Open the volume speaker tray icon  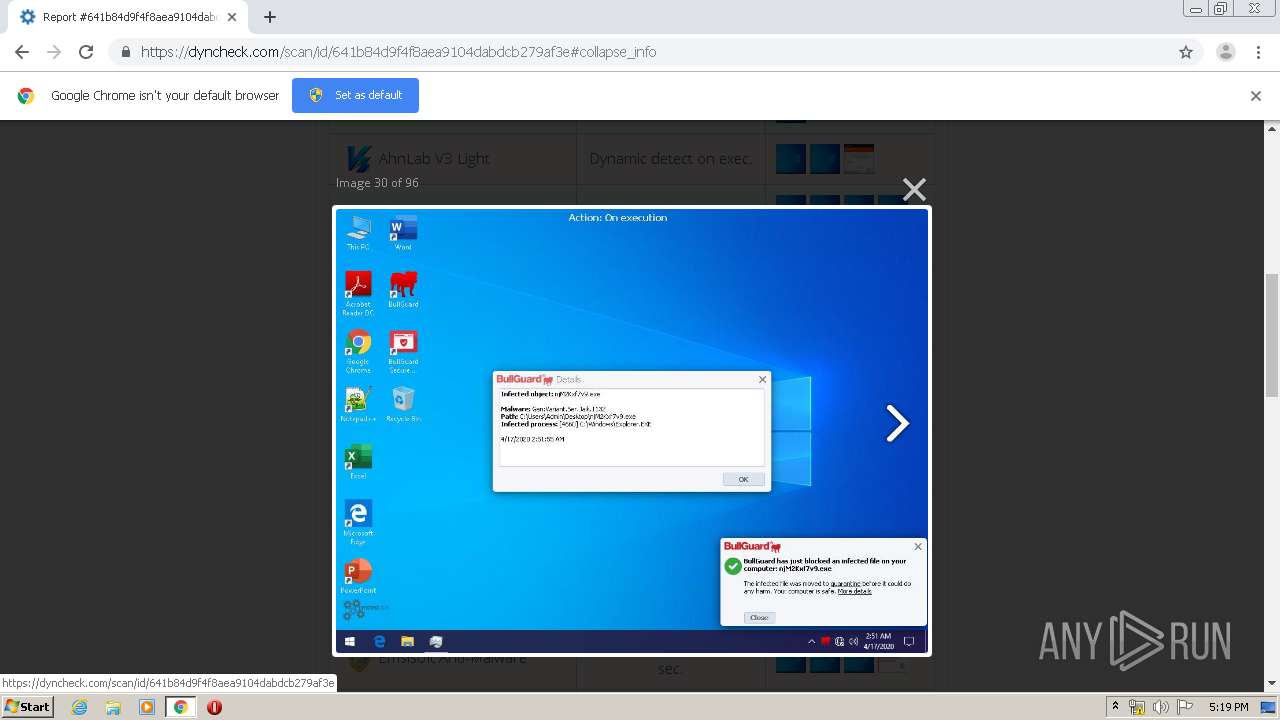tap(1160, 707)
